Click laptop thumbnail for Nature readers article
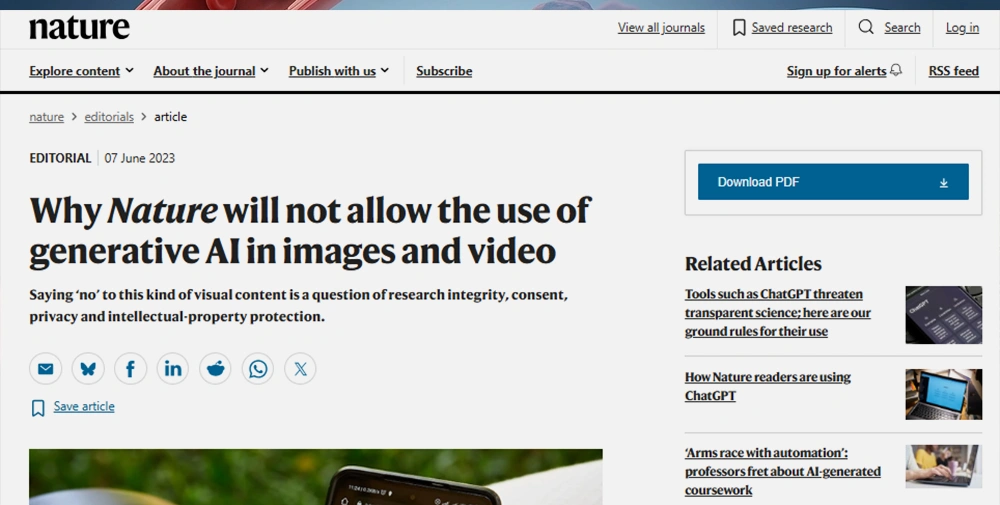The width and height of the screenshot is (1000, 505). pyautogui.click(x=943, y=393)
